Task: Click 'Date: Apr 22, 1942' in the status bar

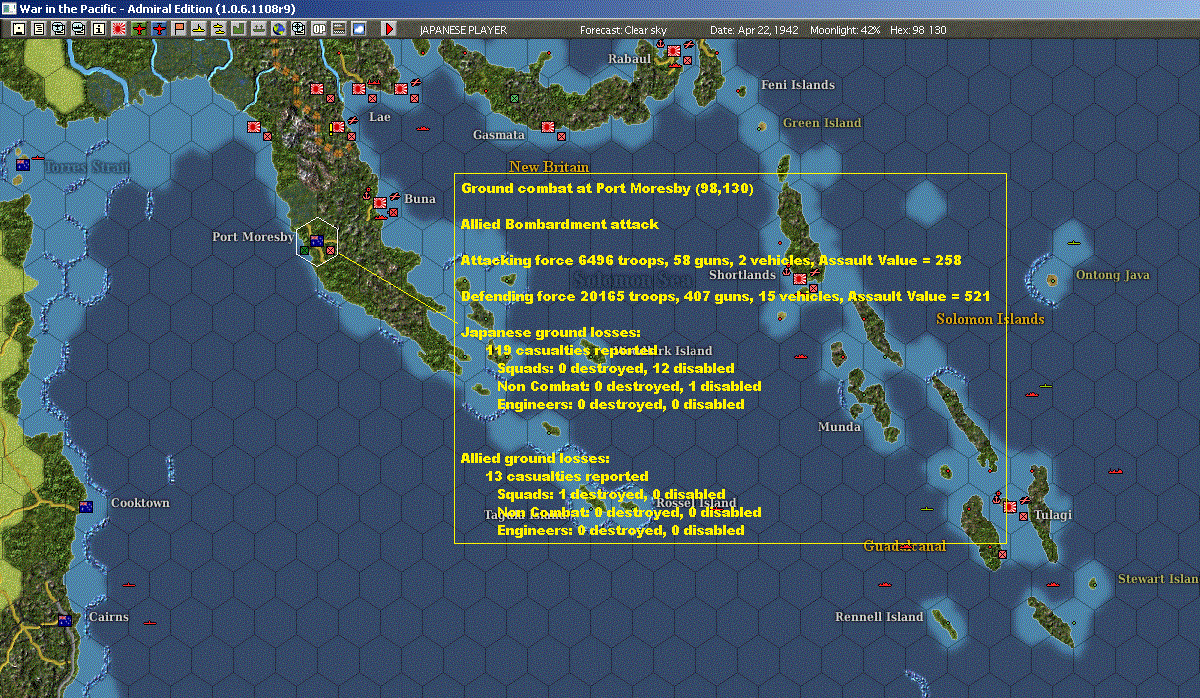Action: pyautogui.click(x=754, y=30)
